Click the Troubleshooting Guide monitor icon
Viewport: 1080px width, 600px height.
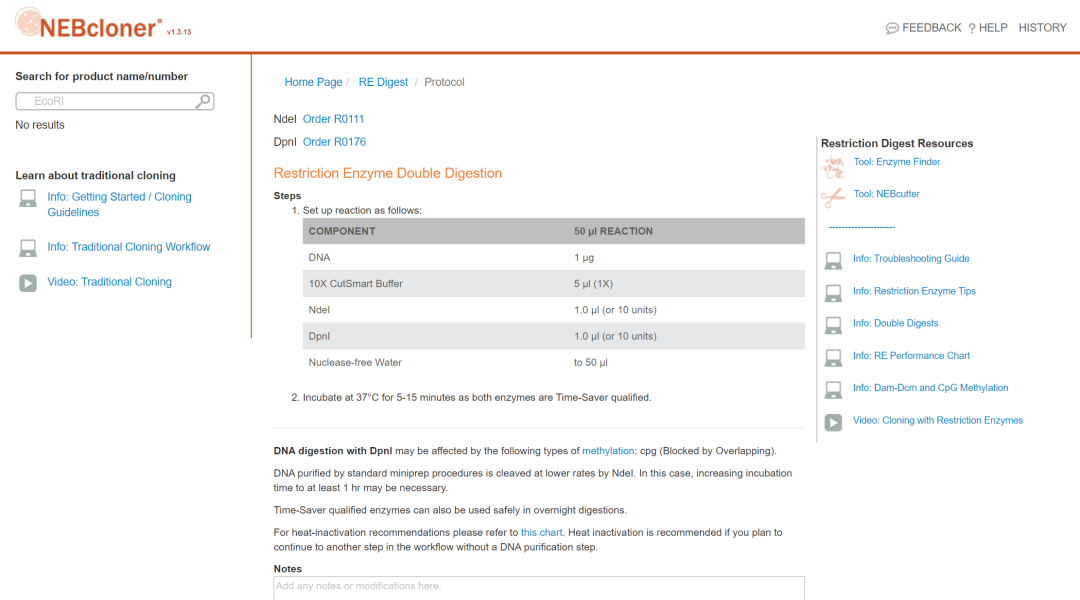click(833, 260)
